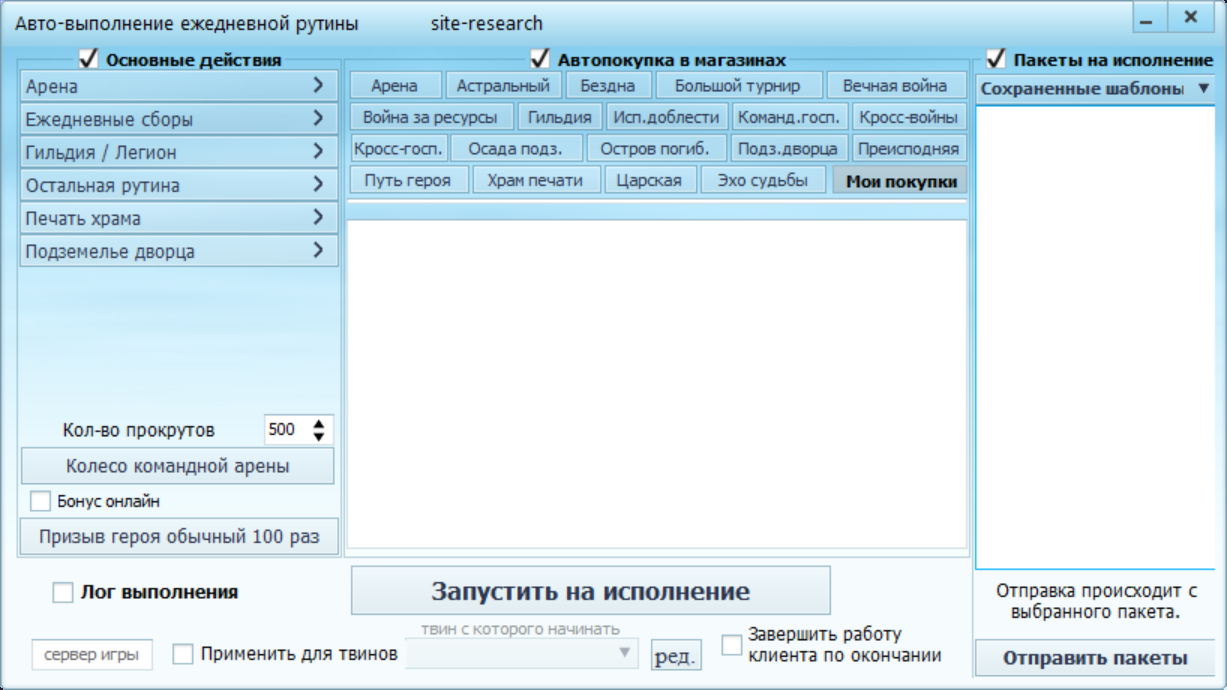Screen dimensions: 1227x690
Task: Check Завершить работу клиента по окончании
Action: tap(732, 644)
